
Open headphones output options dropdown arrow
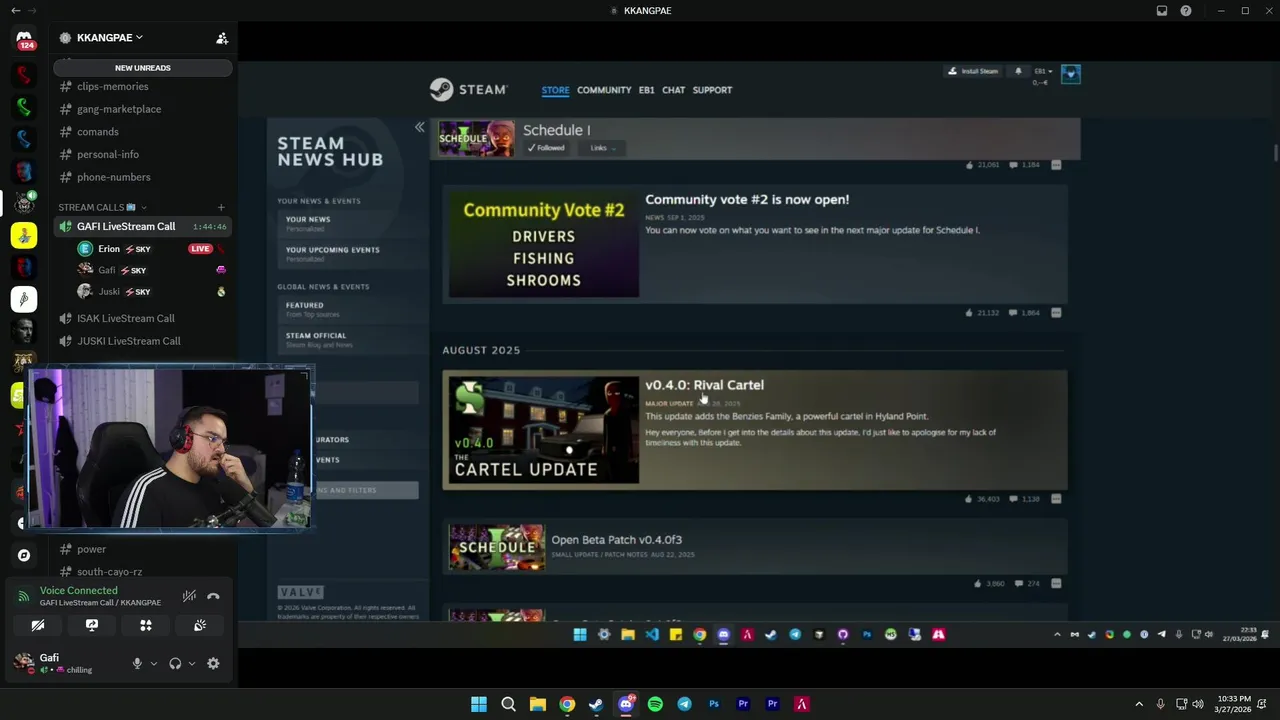coord(191,663)
